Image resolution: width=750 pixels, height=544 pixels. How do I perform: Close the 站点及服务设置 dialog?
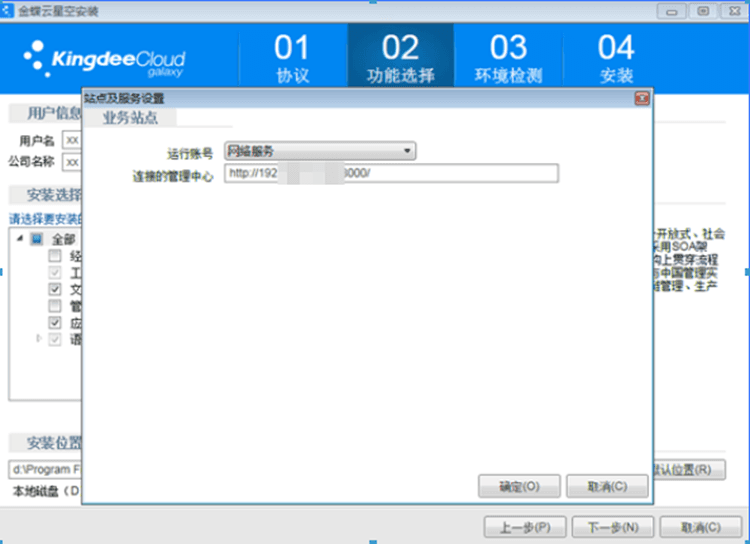coord(641,99)
